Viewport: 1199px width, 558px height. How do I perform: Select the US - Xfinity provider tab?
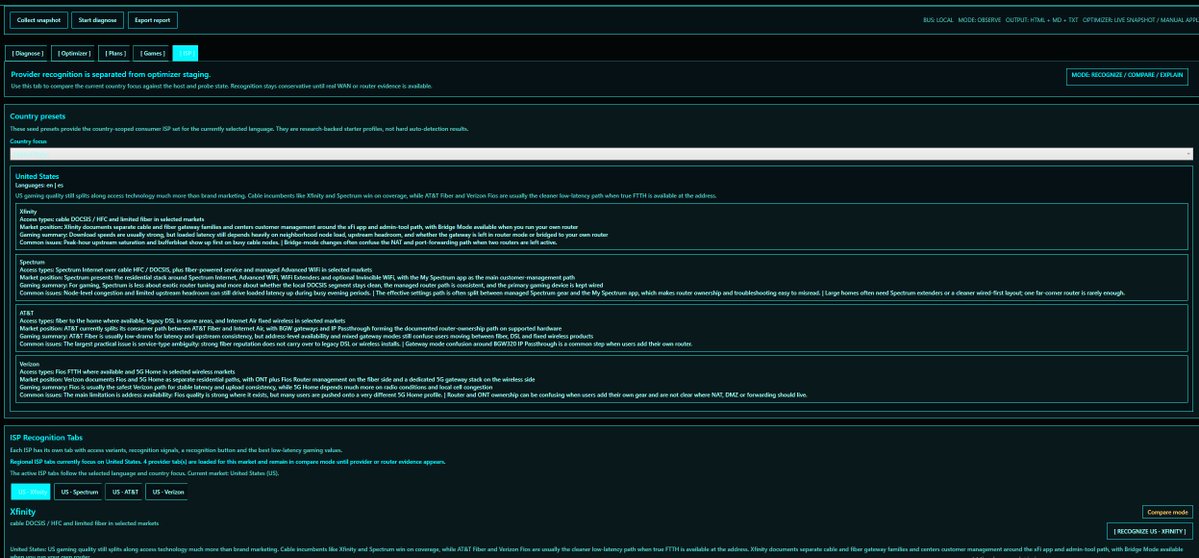point(31,492)
